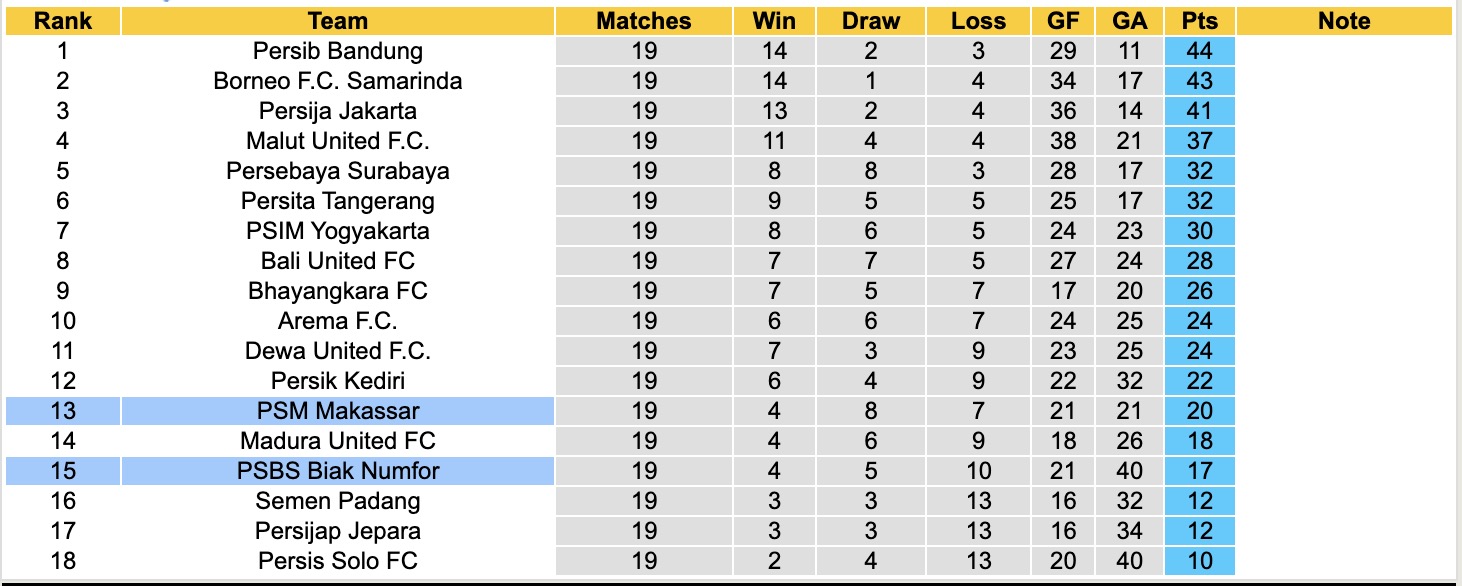Screen dimensions: 1462x586
Task: Select the Matches column header
Action: (x=644, y=21)
